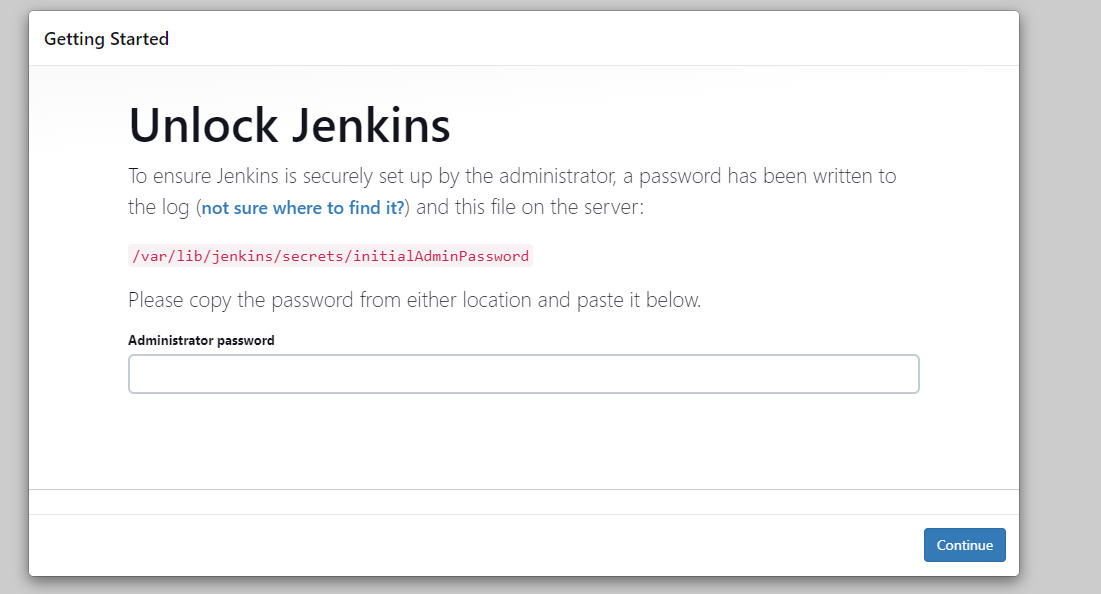The width and height of the screenshot is (1101, 594).
Task: Click the word "secrets" in the red path
Action: (x=312, y=256)
